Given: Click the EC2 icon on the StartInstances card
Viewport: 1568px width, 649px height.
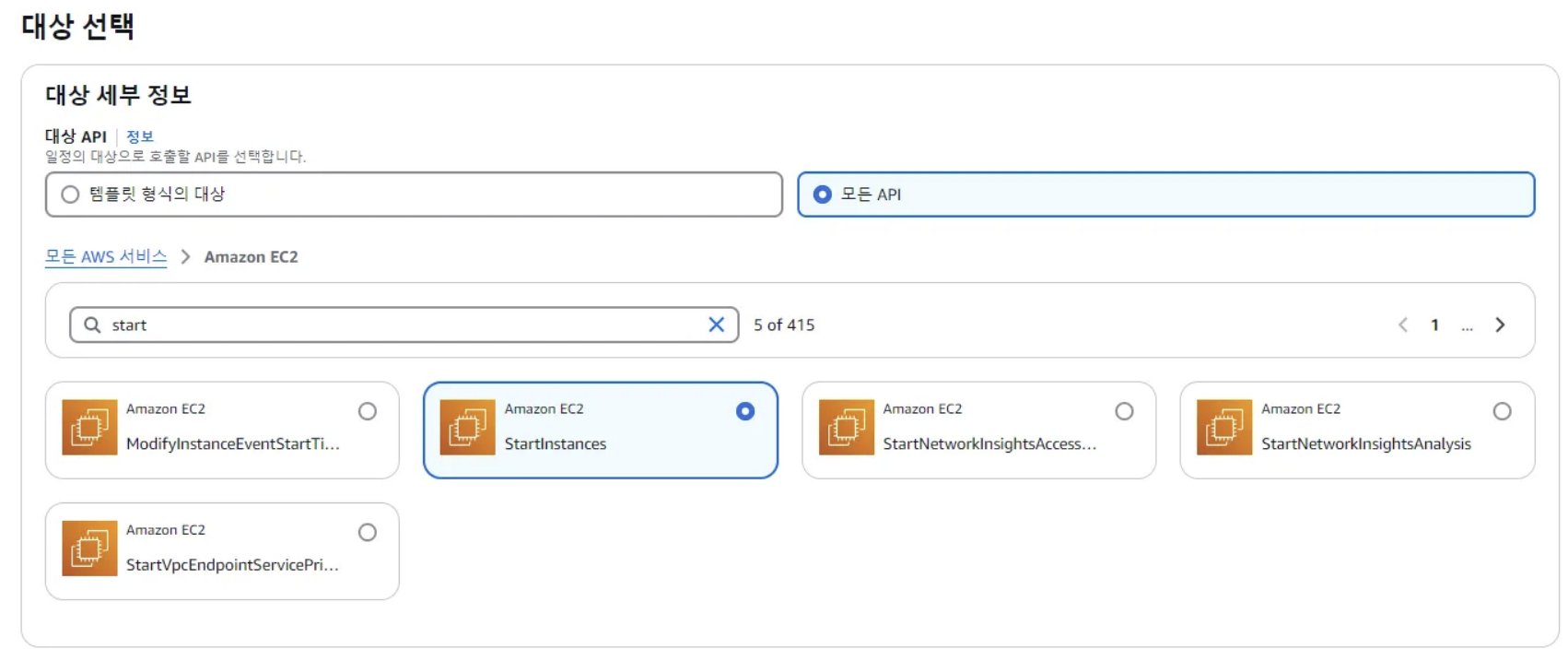Looking at the screenshot, I should tap(467, 427).
